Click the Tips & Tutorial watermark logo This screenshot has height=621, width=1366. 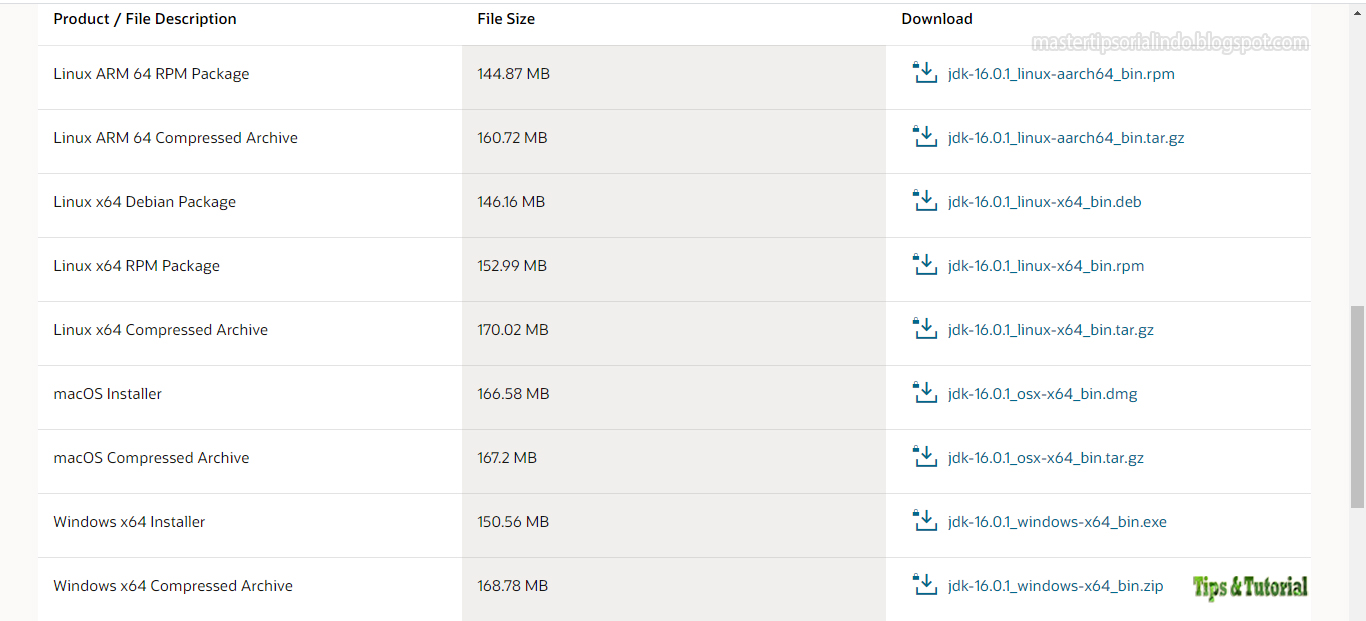point(1250,588)
